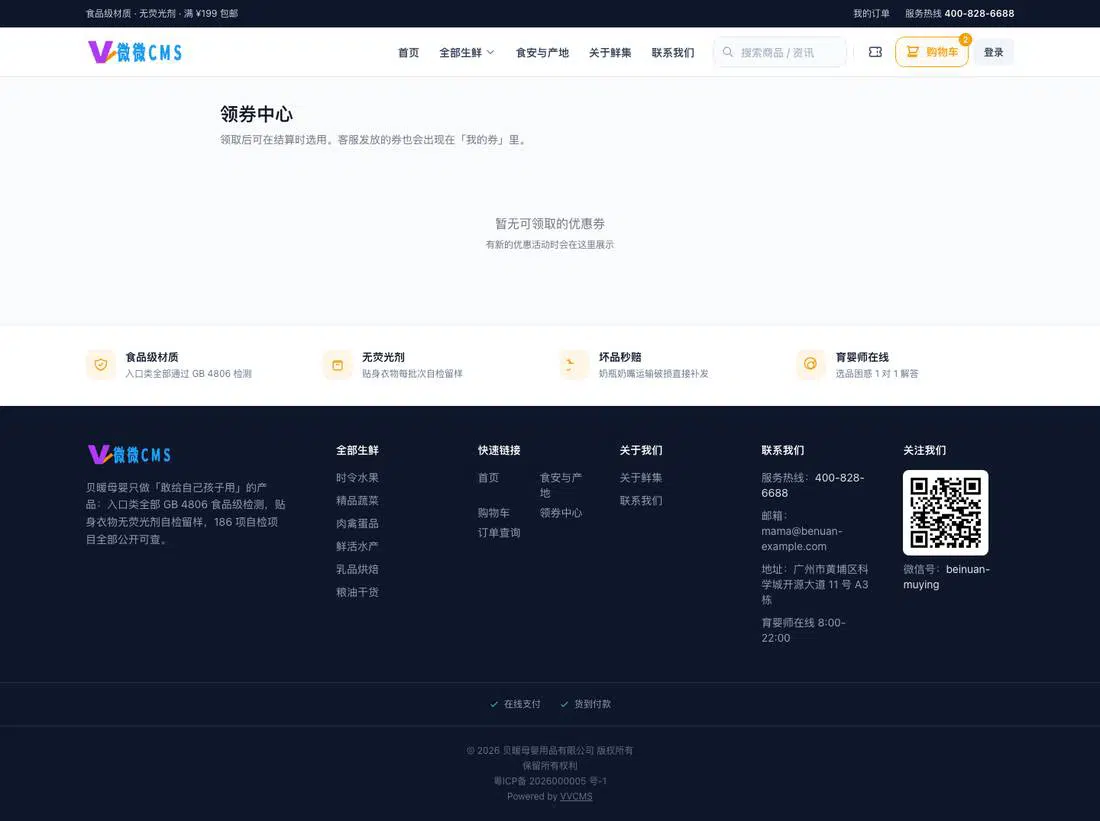
Task: Click the search magnifier icon
Action: tap(727, 52)
